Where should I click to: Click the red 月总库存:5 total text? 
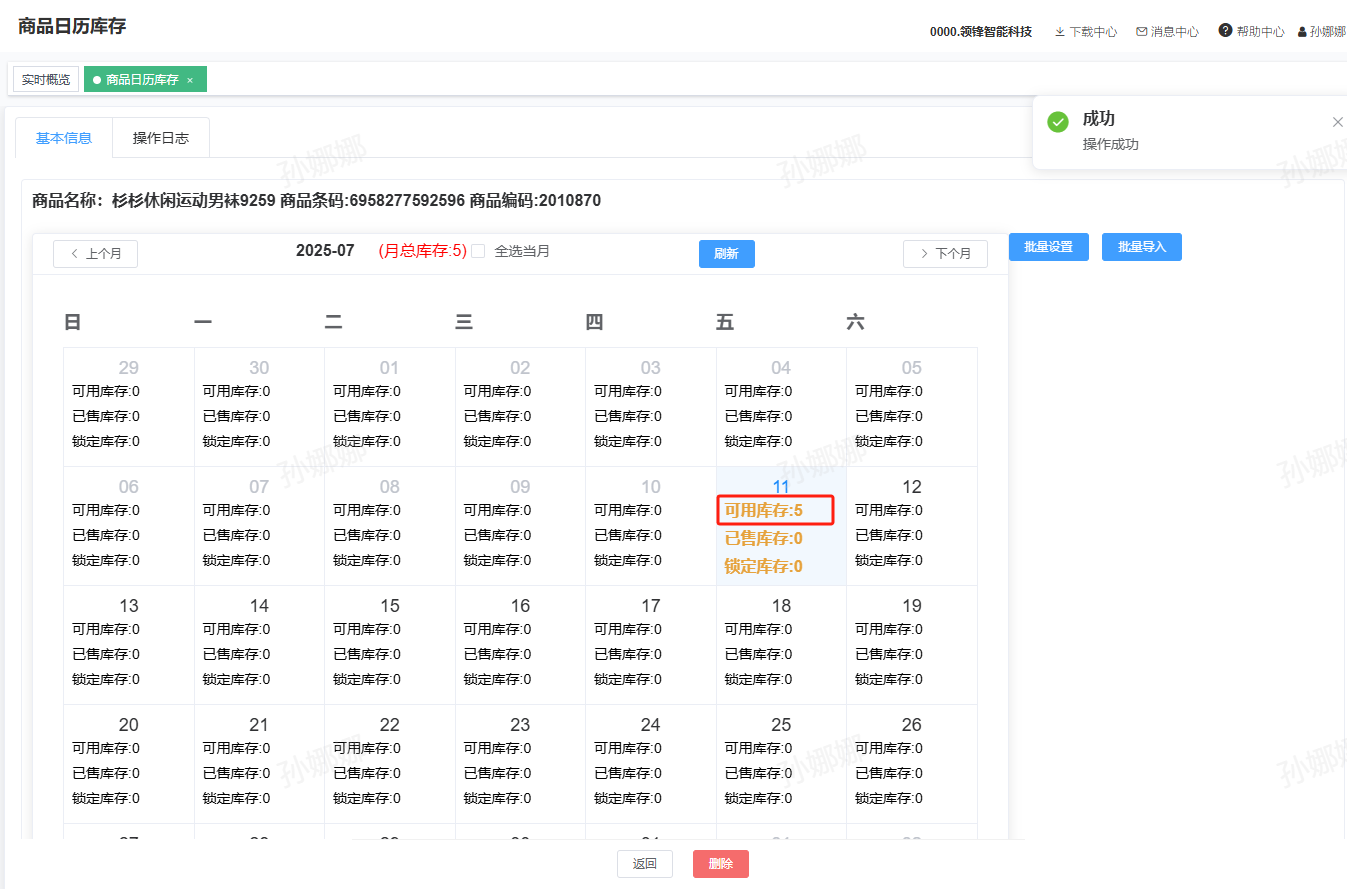[x=422, y=251]
